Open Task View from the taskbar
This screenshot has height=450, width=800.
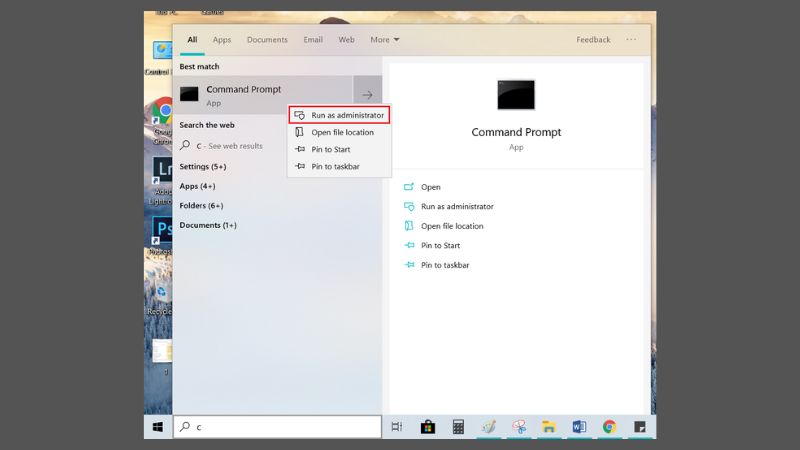(x=397, y=427)
